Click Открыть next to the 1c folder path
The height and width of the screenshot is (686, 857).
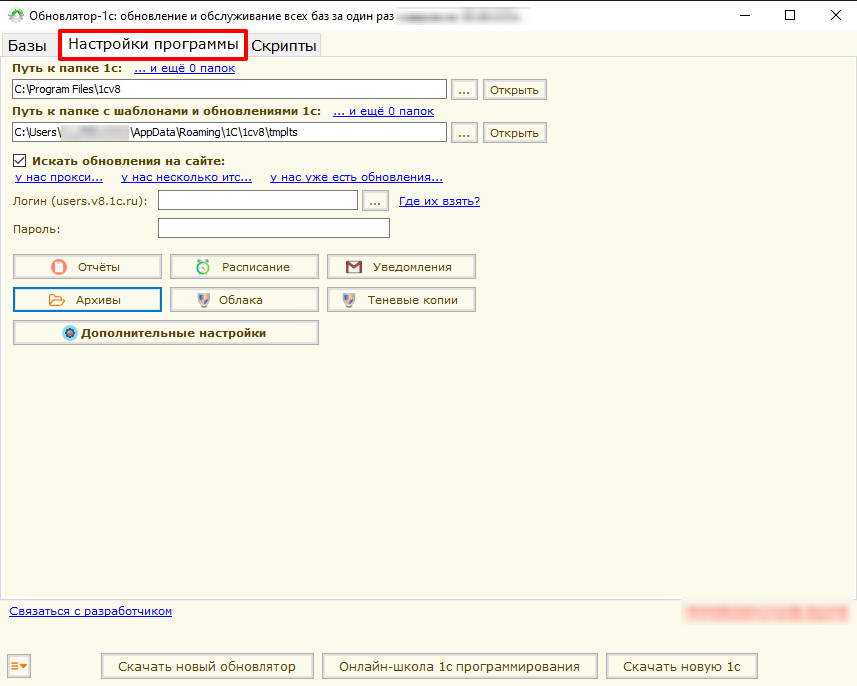pos(514,90)
